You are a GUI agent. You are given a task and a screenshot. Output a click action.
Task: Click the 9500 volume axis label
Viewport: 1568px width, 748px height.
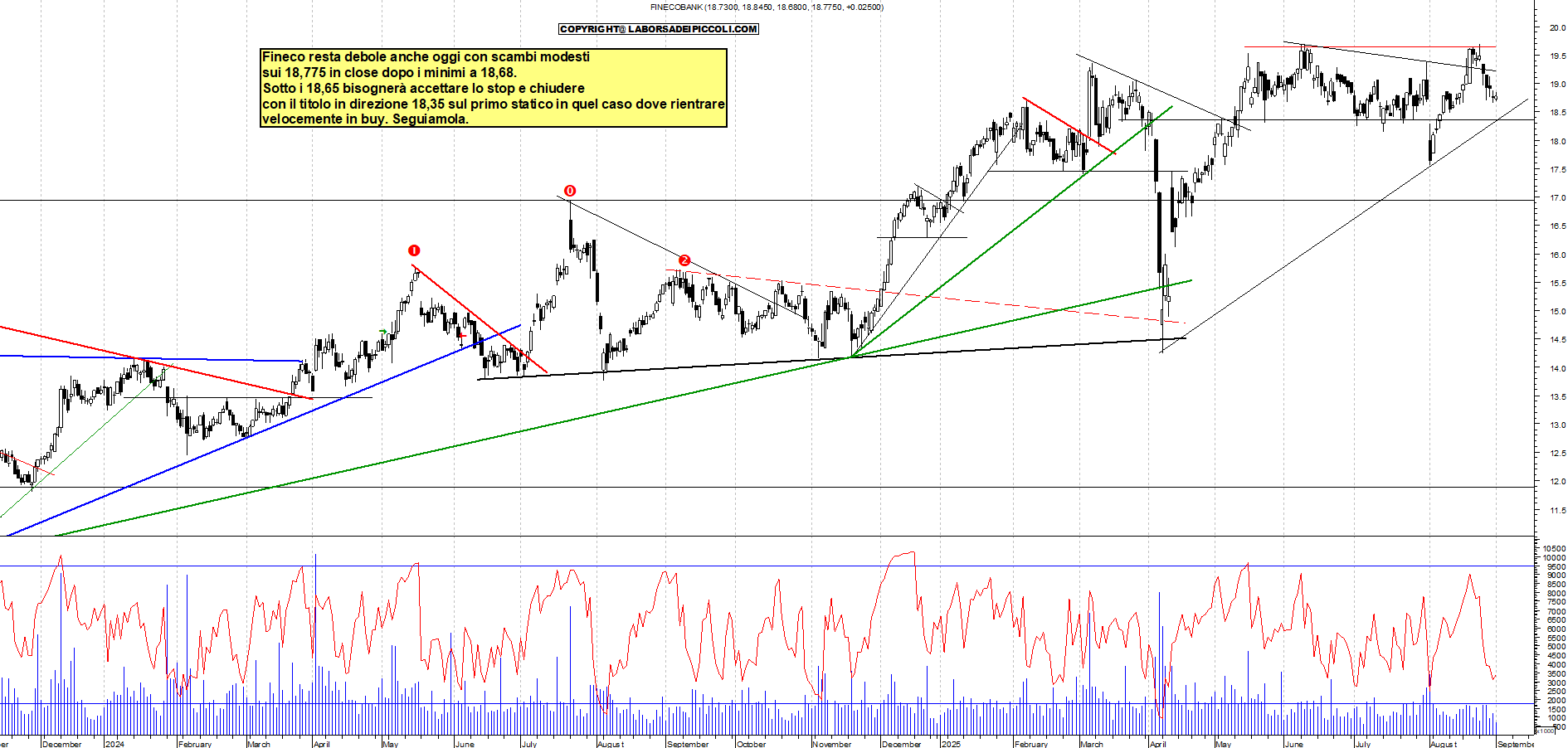[x=1556, y=567]
